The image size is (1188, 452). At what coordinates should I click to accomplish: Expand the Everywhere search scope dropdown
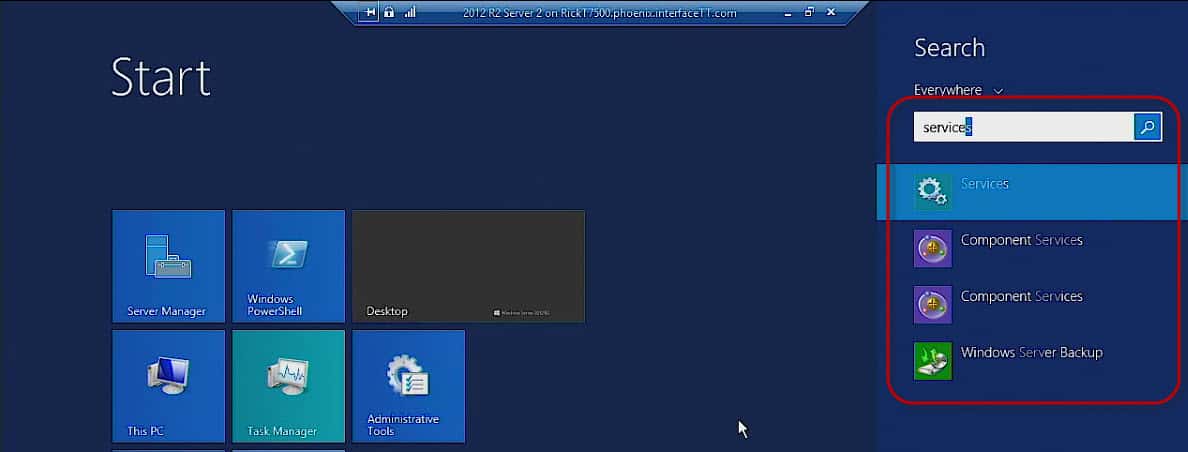tap(958, 90)
